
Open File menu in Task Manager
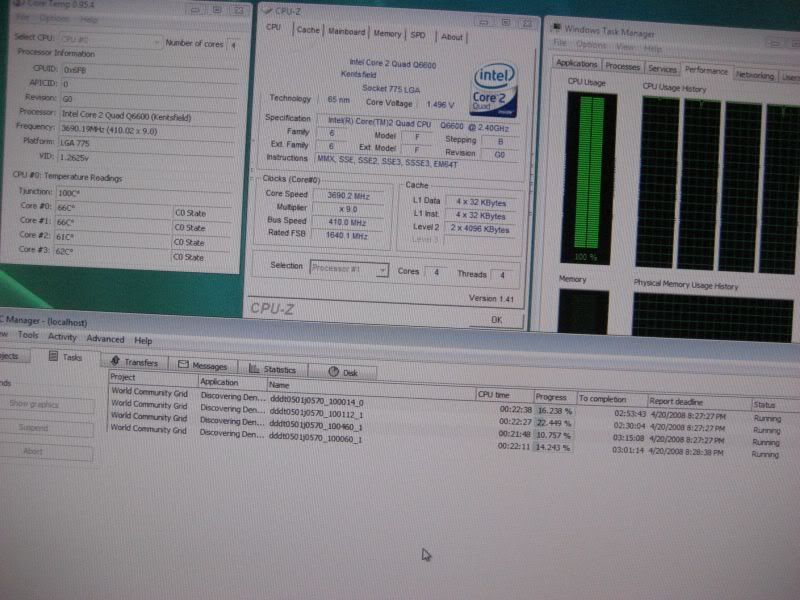tap(559, 43)
